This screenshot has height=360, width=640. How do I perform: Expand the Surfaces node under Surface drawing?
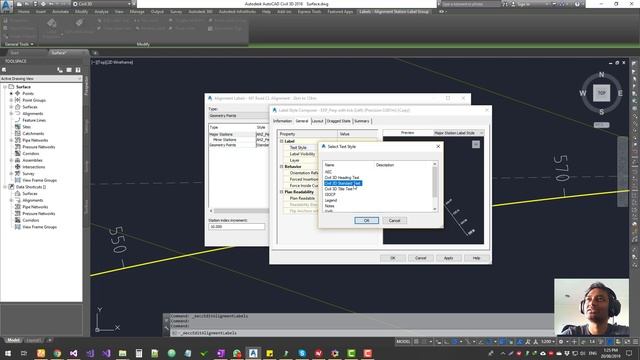[x=11, y=107]
